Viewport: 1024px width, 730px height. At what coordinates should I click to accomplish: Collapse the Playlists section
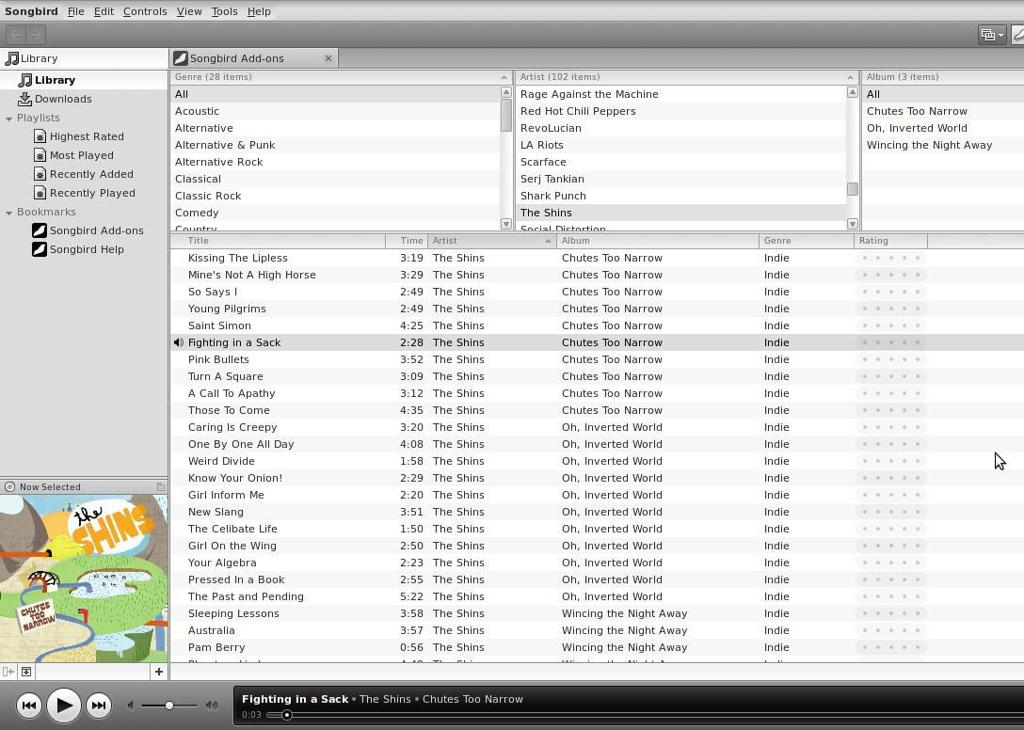9,118
